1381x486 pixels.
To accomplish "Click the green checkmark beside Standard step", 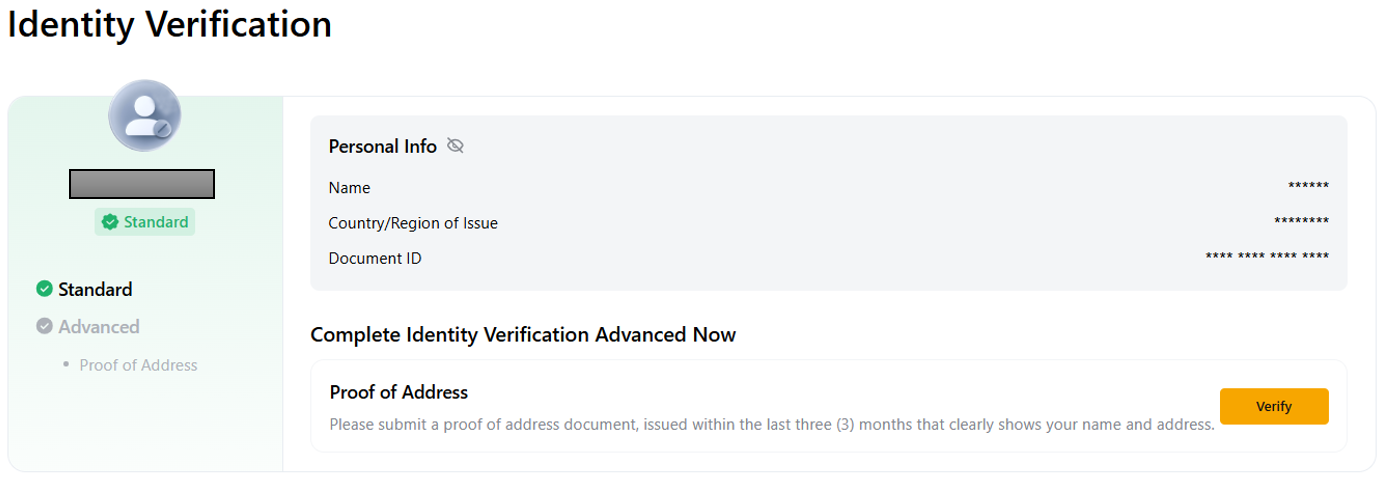I will click(x=44, y=289).
